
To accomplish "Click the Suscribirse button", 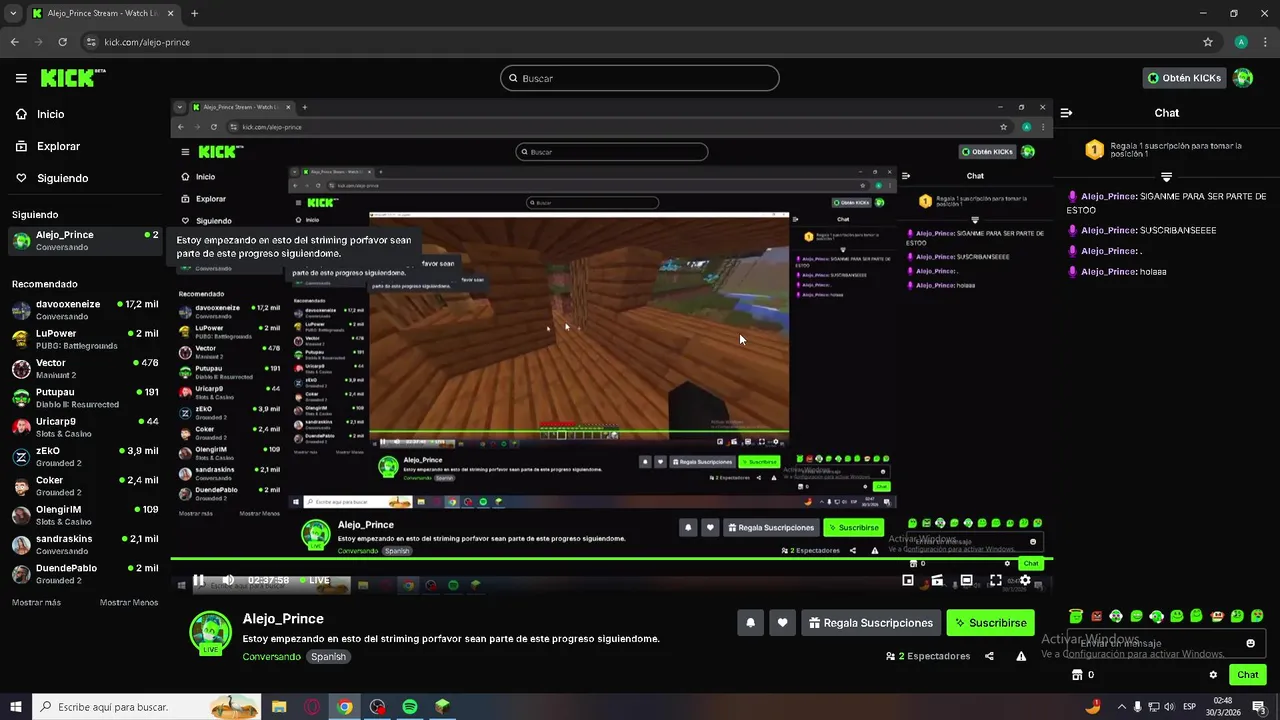I will point(990,623).
